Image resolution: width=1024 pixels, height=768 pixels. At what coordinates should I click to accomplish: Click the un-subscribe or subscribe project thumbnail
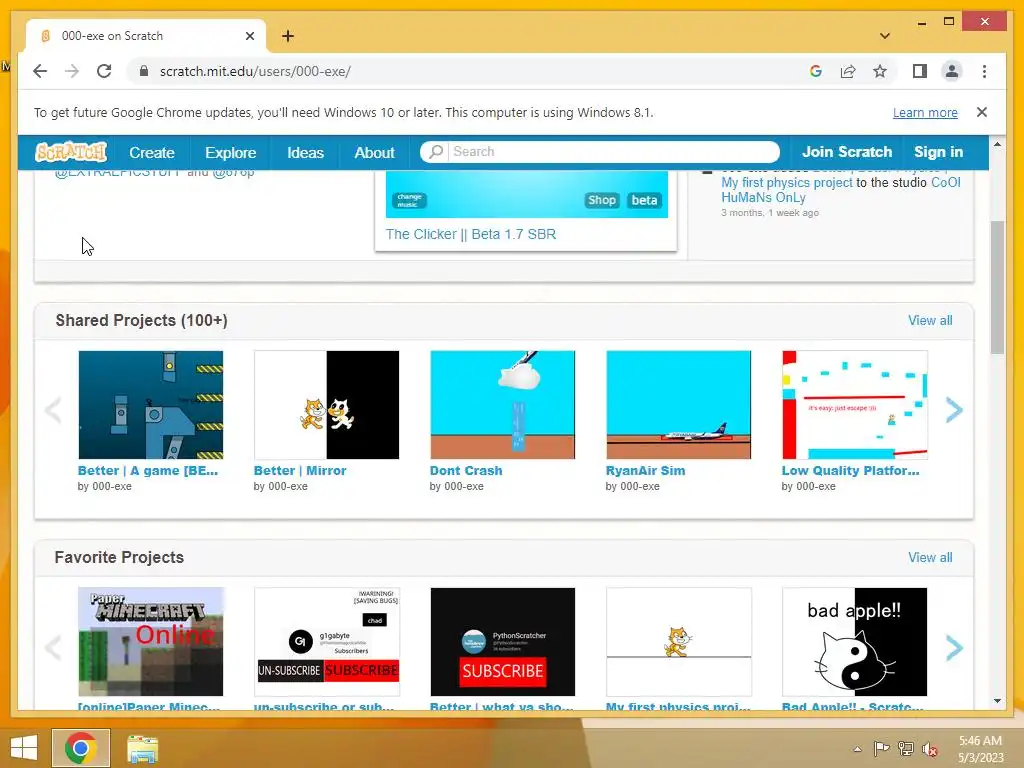pyautogui.click(x=327, y=641)
